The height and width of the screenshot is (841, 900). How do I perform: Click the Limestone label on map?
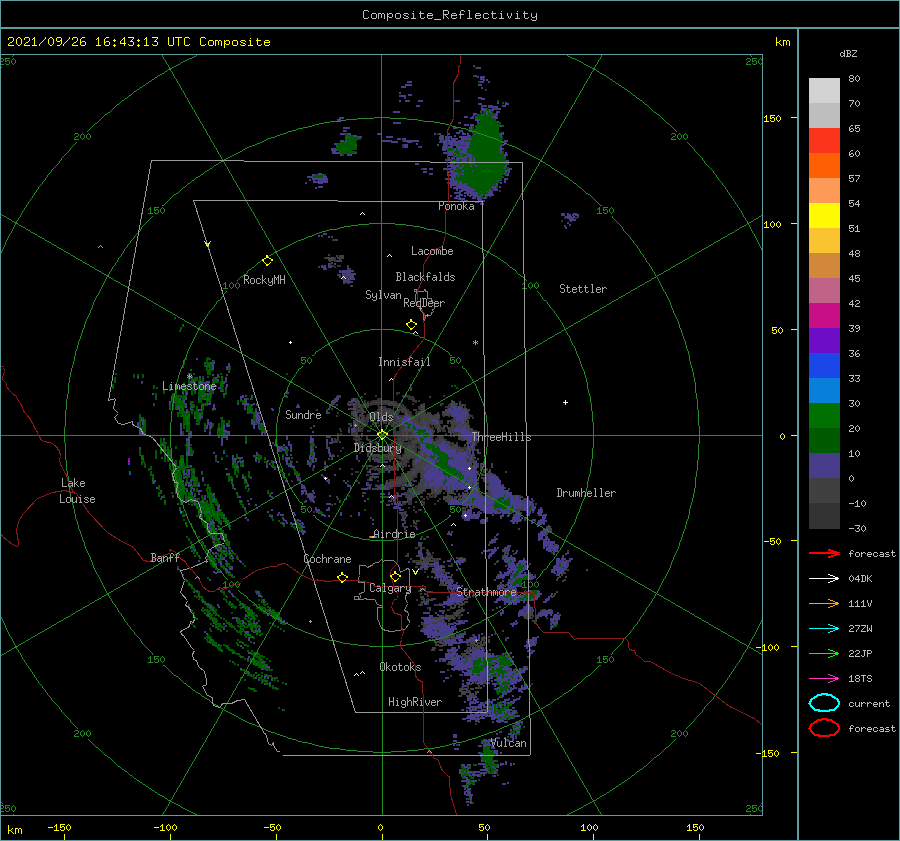click(189, 386)
